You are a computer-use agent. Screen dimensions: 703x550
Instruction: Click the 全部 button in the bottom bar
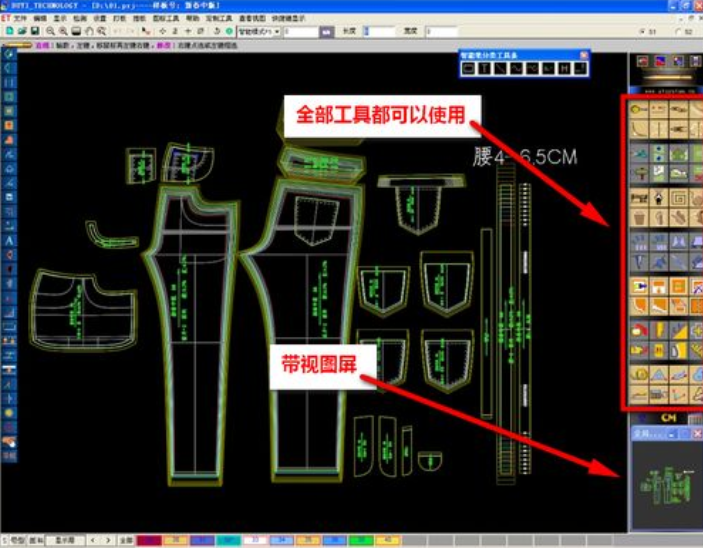tap(125, 540)
